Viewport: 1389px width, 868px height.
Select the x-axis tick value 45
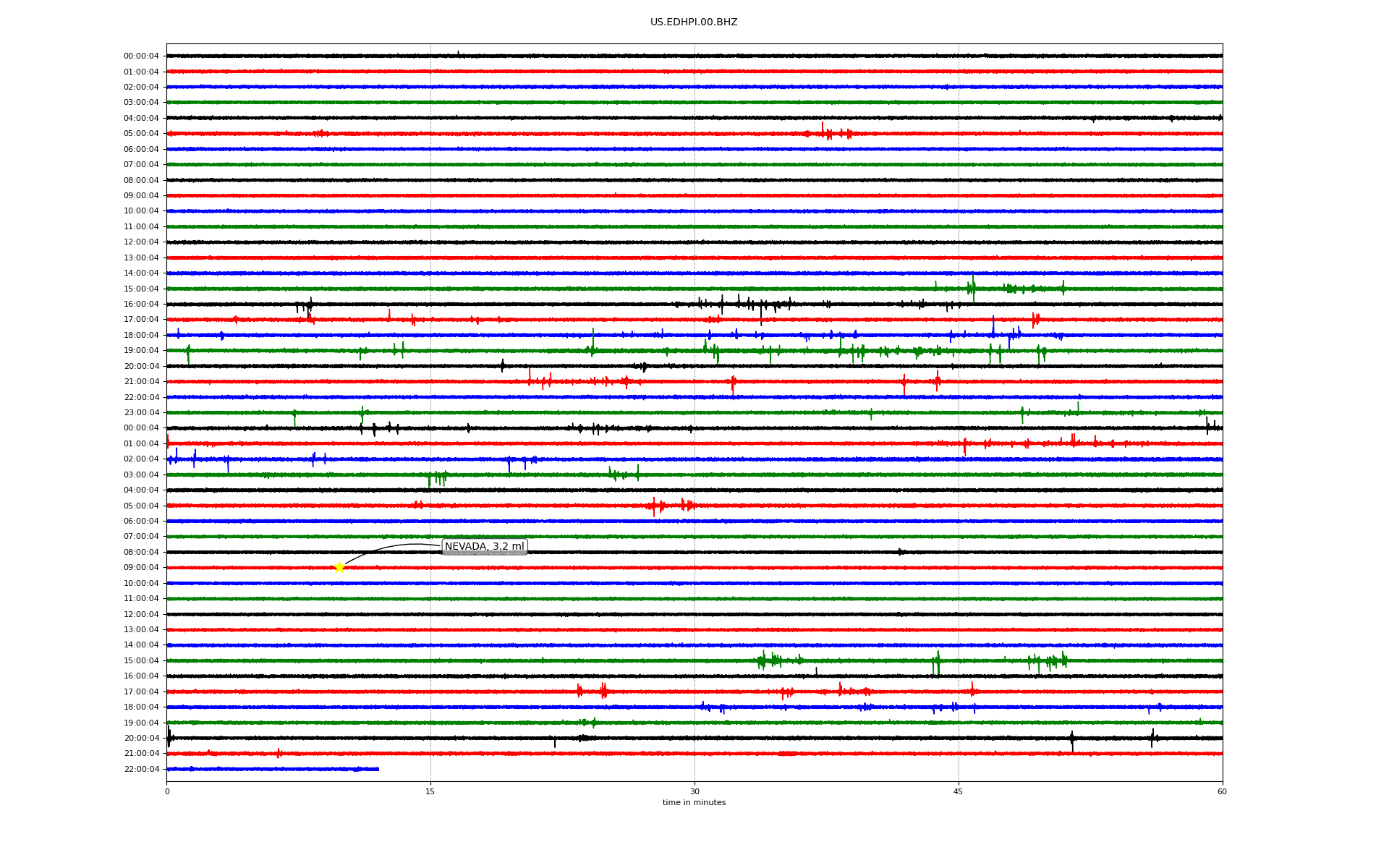(959, 791)
